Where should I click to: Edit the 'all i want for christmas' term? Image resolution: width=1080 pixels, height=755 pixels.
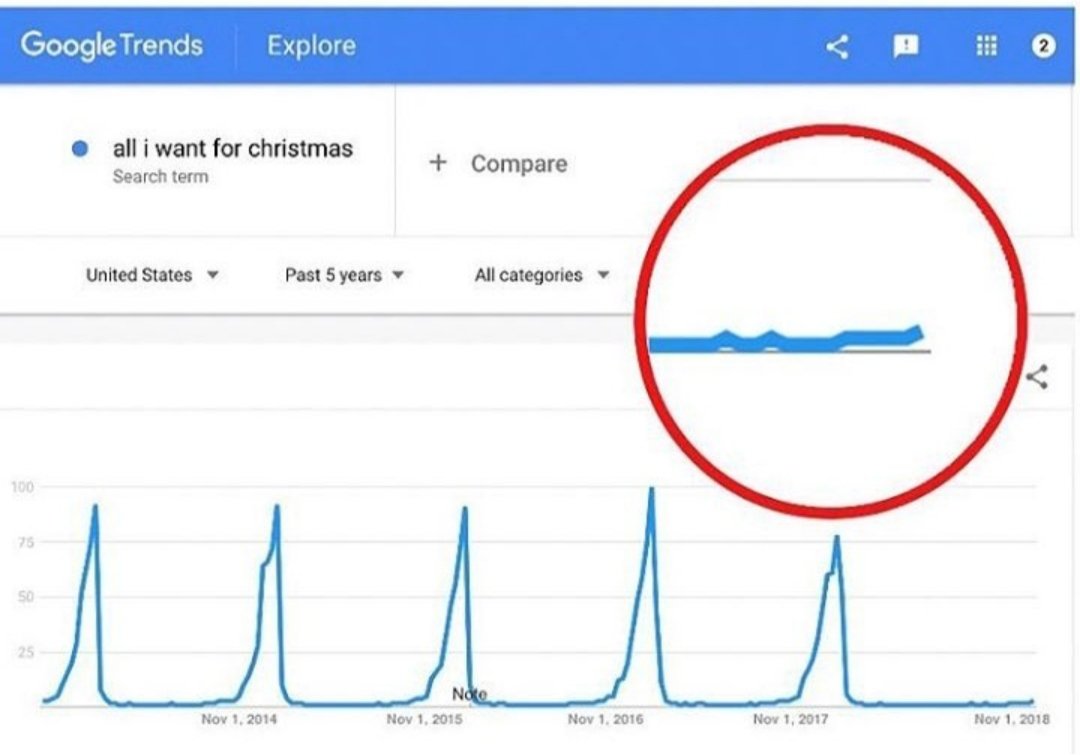pyautogui.click(x=233, y=148)
